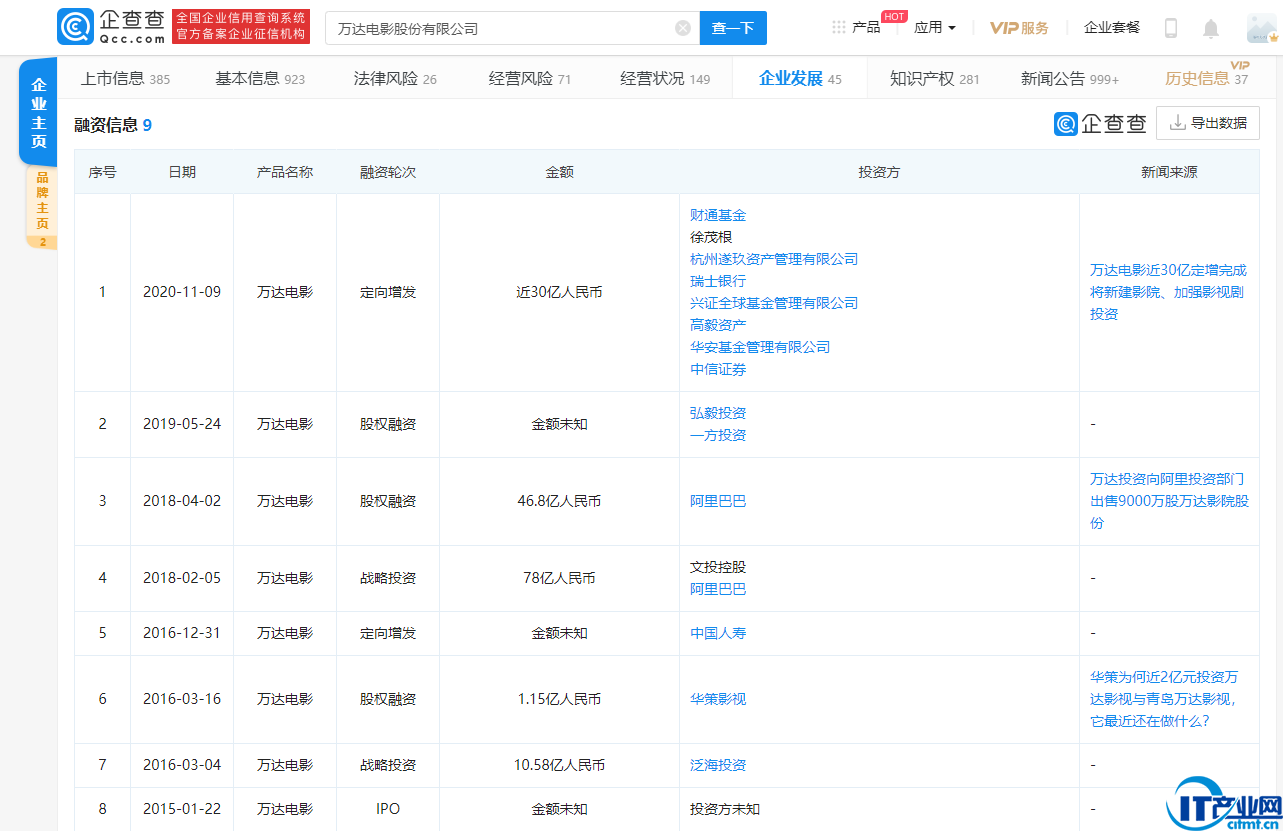Open investor link 高毅资产

click(x=718, y=325)
